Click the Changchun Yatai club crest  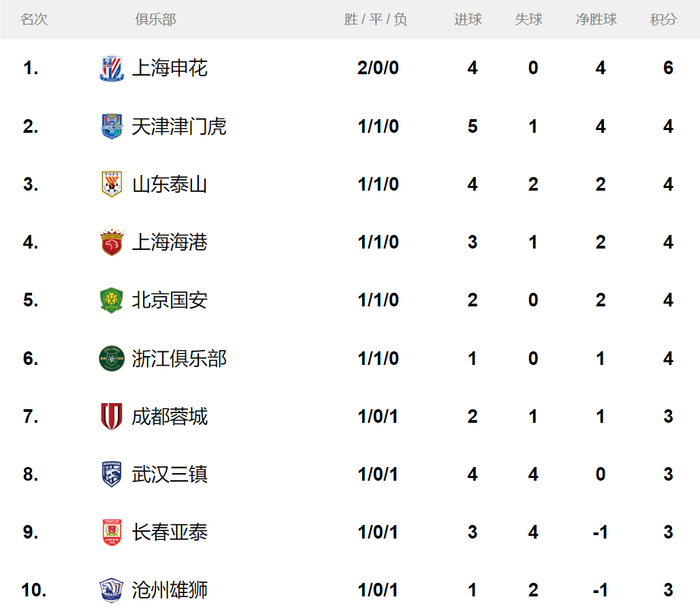pos(111,532)
